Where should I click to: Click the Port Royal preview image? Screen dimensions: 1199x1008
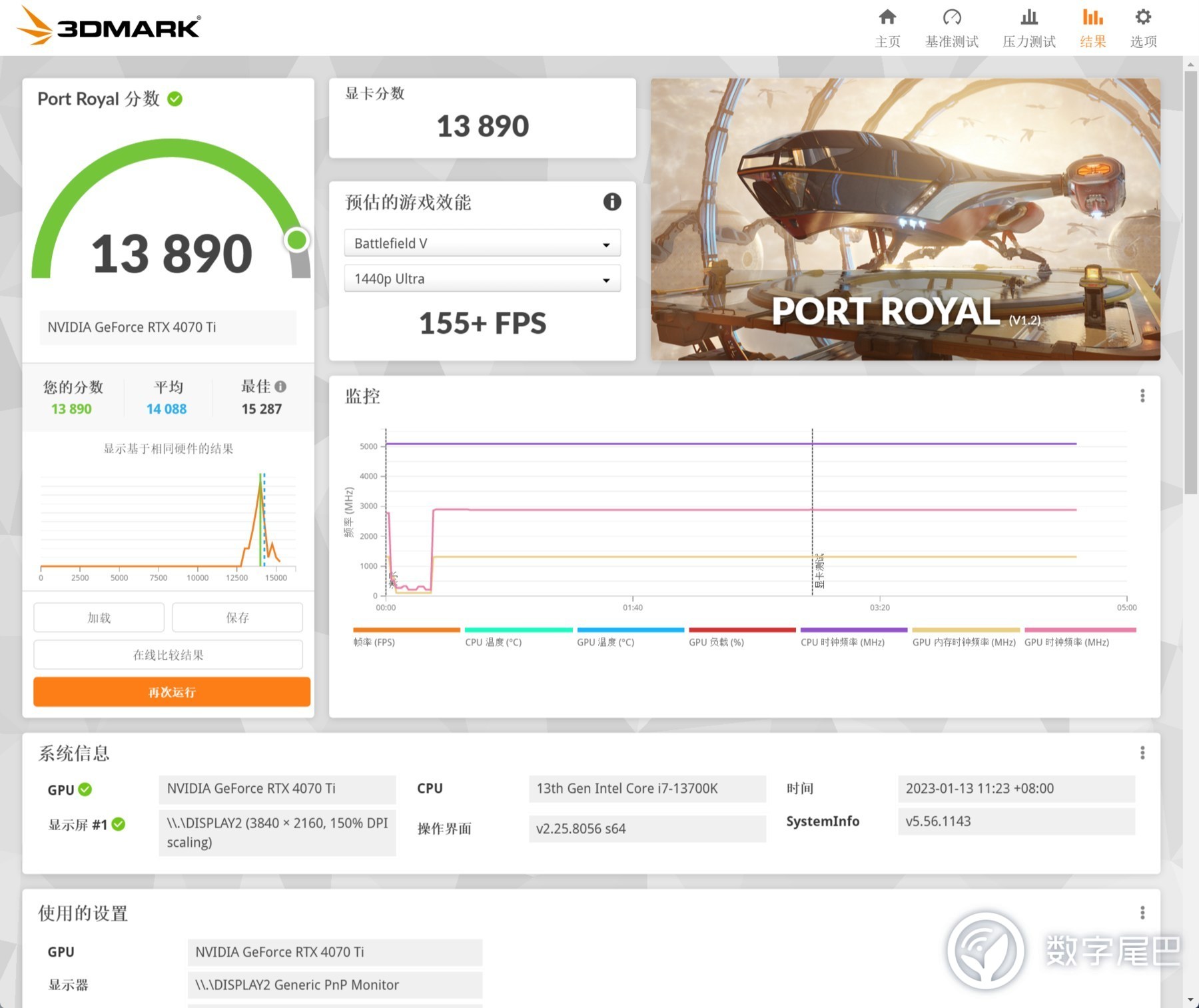[x=905, y=219]
